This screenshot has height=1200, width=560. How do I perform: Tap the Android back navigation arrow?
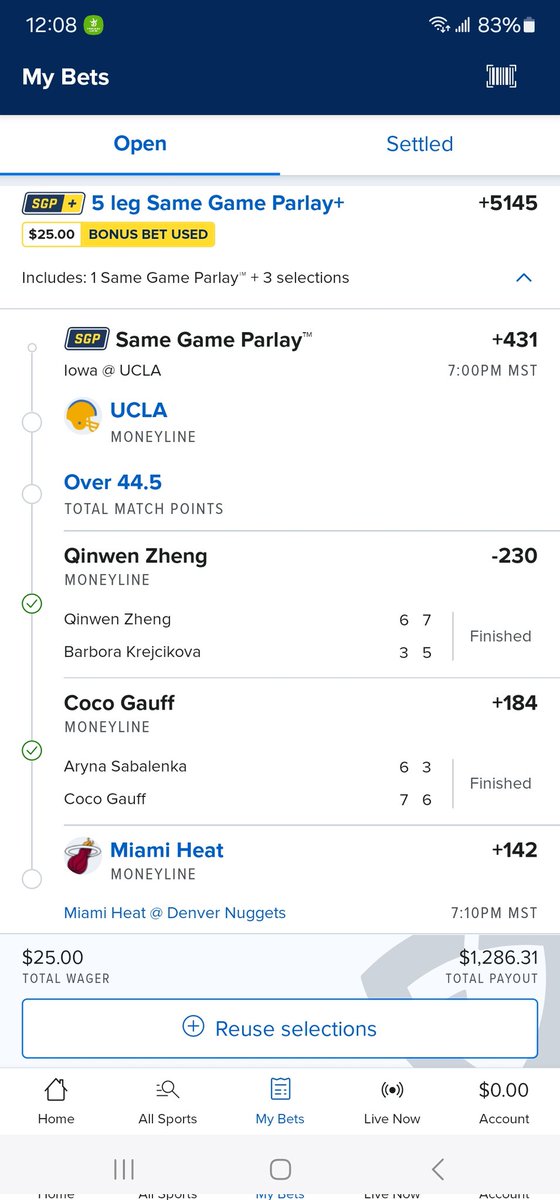pos(437,1168)
